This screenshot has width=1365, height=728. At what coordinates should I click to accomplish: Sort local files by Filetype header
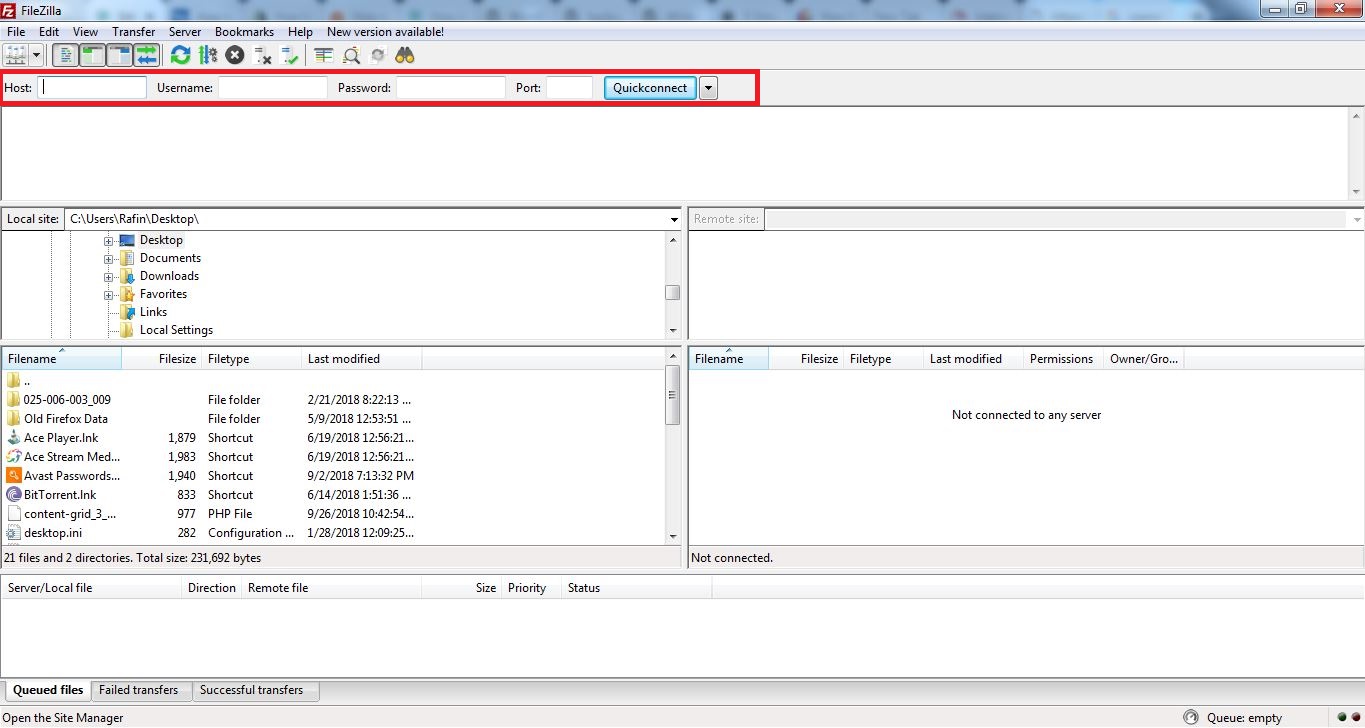[x=251, y=359]
